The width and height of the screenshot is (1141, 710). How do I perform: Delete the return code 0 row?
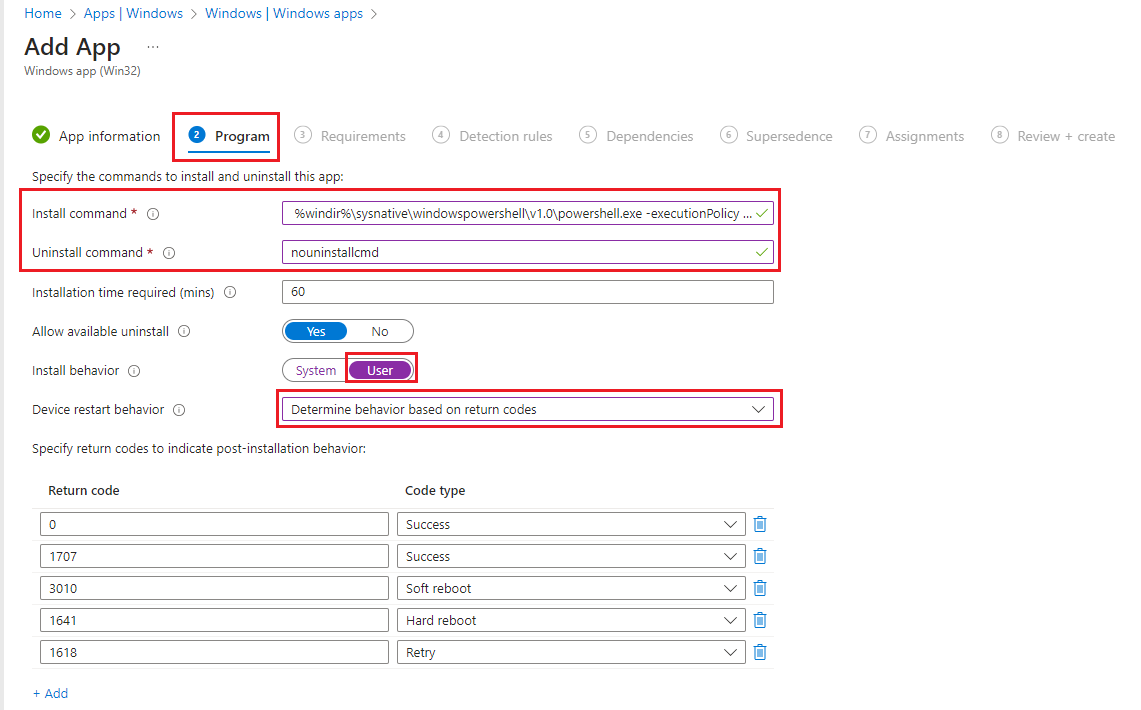coord(759,524)
